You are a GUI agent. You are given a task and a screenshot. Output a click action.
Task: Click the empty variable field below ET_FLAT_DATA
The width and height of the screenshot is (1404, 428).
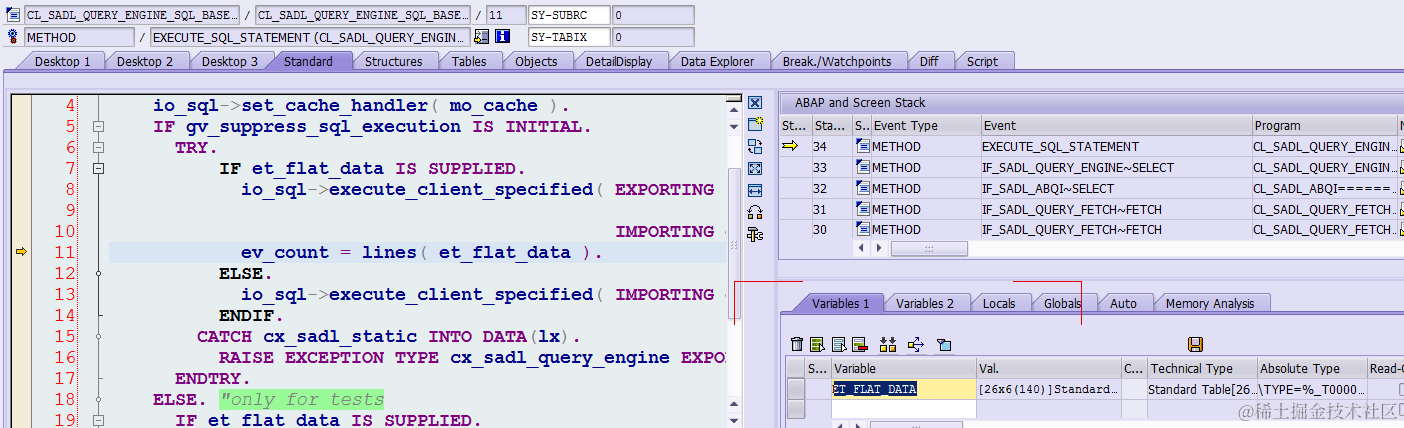903,408
